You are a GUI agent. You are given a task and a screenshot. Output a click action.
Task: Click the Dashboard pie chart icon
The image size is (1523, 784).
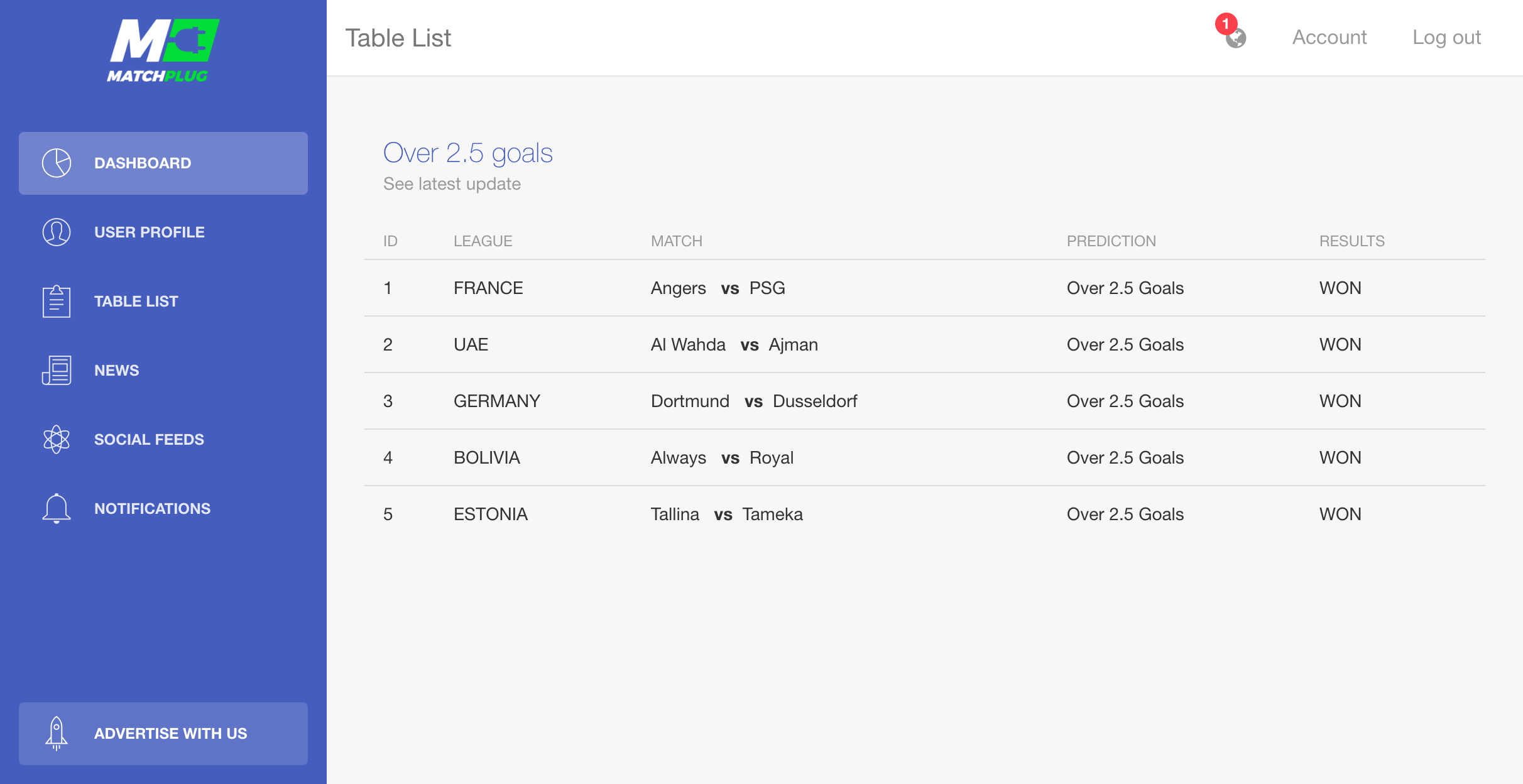pos(57,163)
